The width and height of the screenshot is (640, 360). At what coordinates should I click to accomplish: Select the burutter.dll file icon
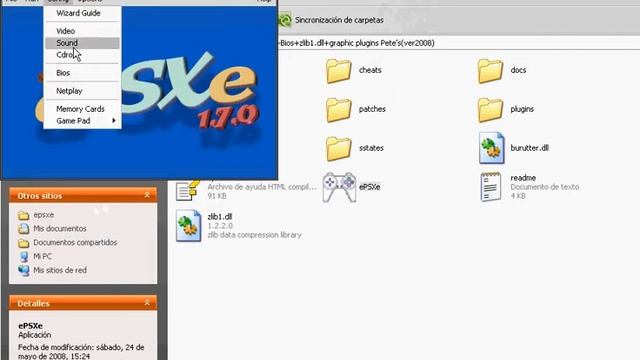[491, 148]
